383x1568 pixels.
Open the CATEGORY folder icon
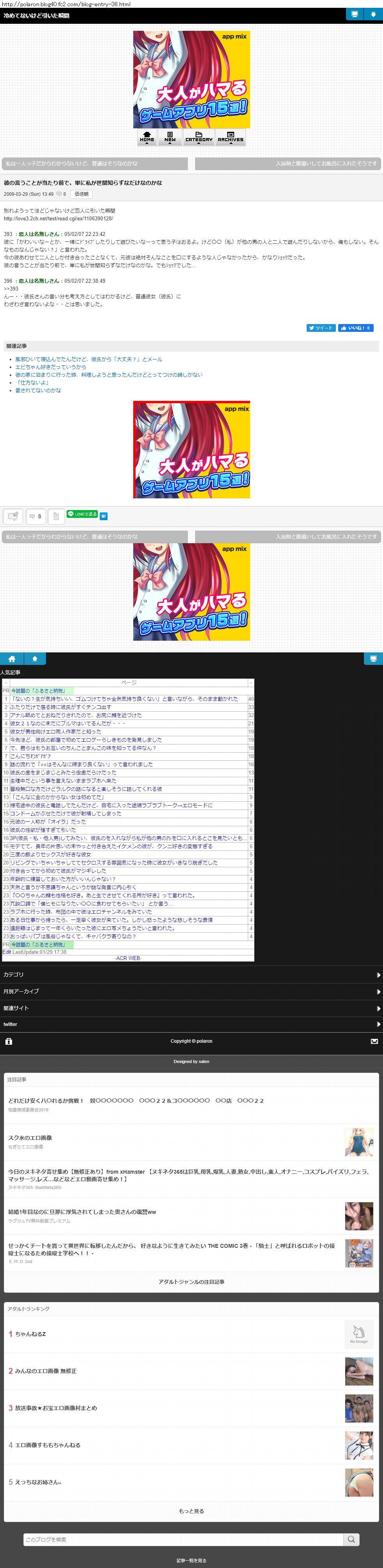(x=199, y=138)
